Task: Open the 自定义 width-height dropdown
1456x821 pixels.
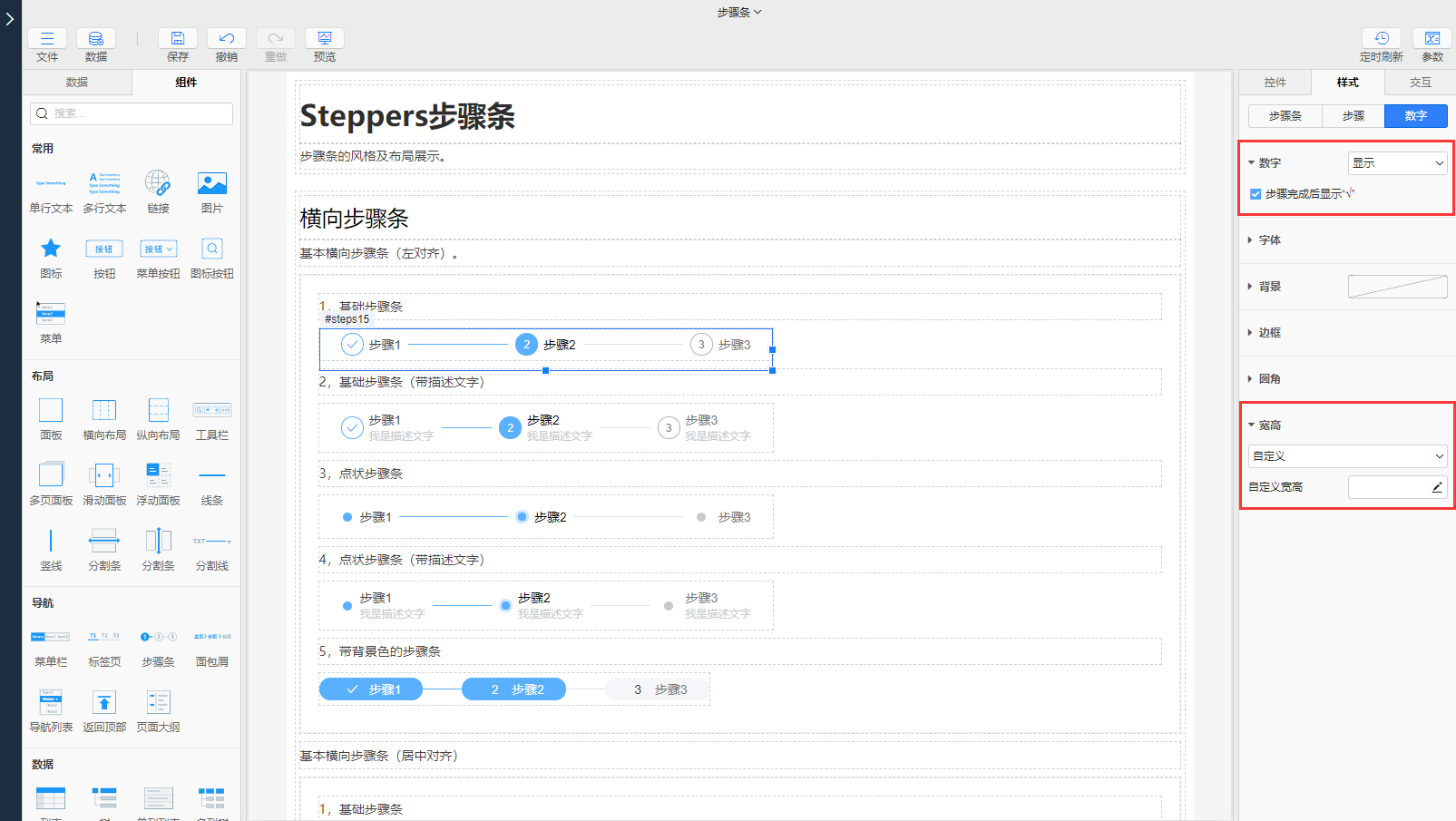Action: pos(1347,456)
